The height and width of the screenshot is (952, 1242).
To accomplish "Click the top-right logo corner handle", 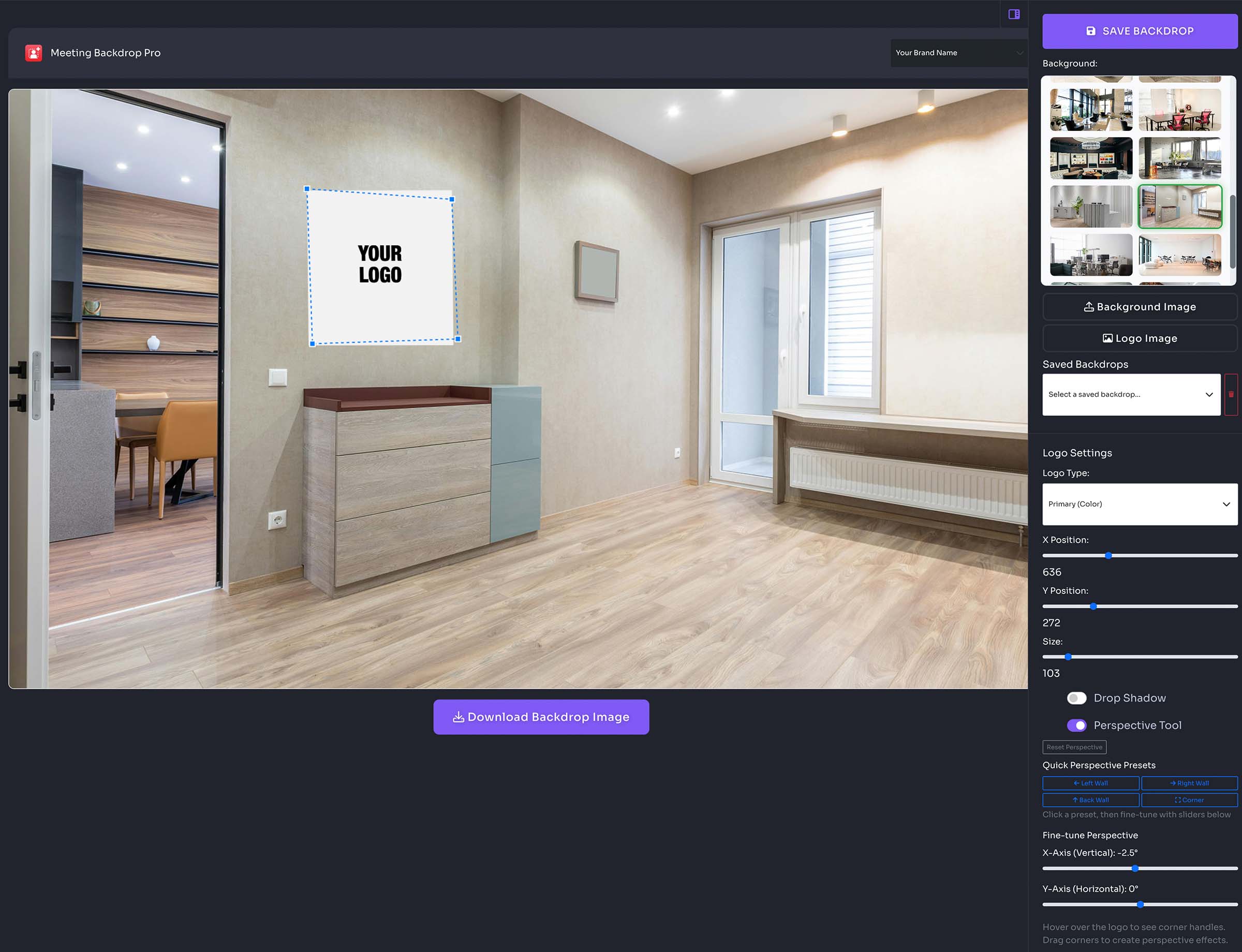I will [452, 200].
